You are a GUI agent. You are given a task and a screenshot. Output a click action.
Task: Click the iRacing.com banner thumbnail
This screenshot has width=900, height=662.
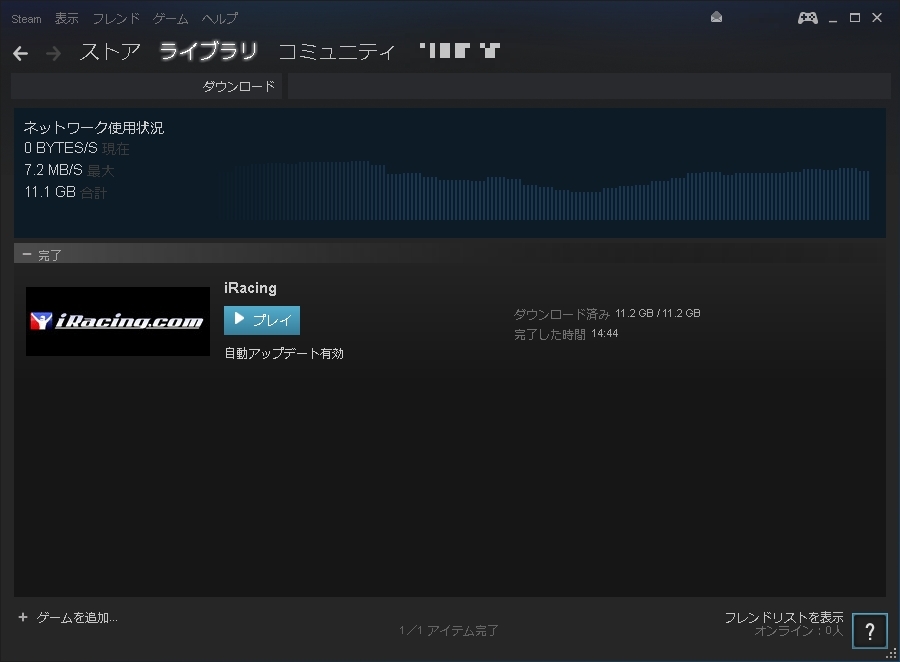tap(118, 321)
